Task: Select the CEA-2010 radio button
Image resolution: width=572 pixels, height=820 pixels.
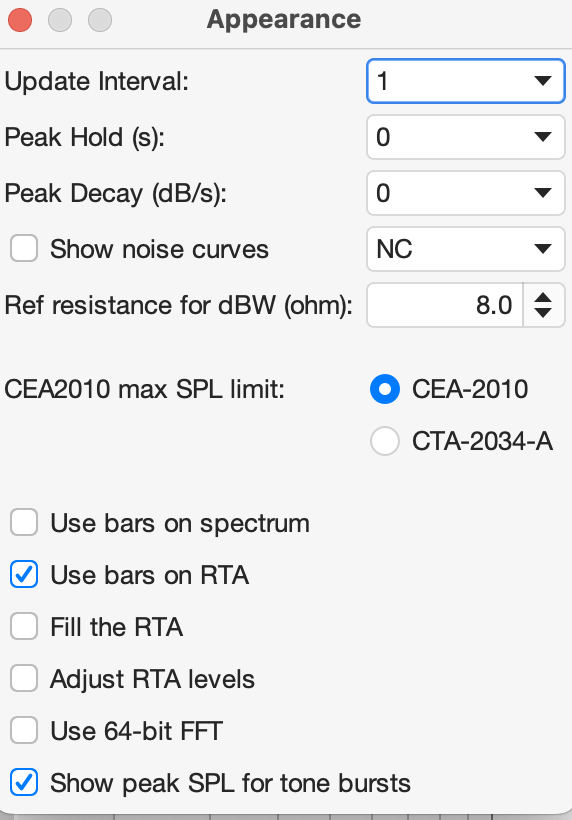Action: point(385,389)
